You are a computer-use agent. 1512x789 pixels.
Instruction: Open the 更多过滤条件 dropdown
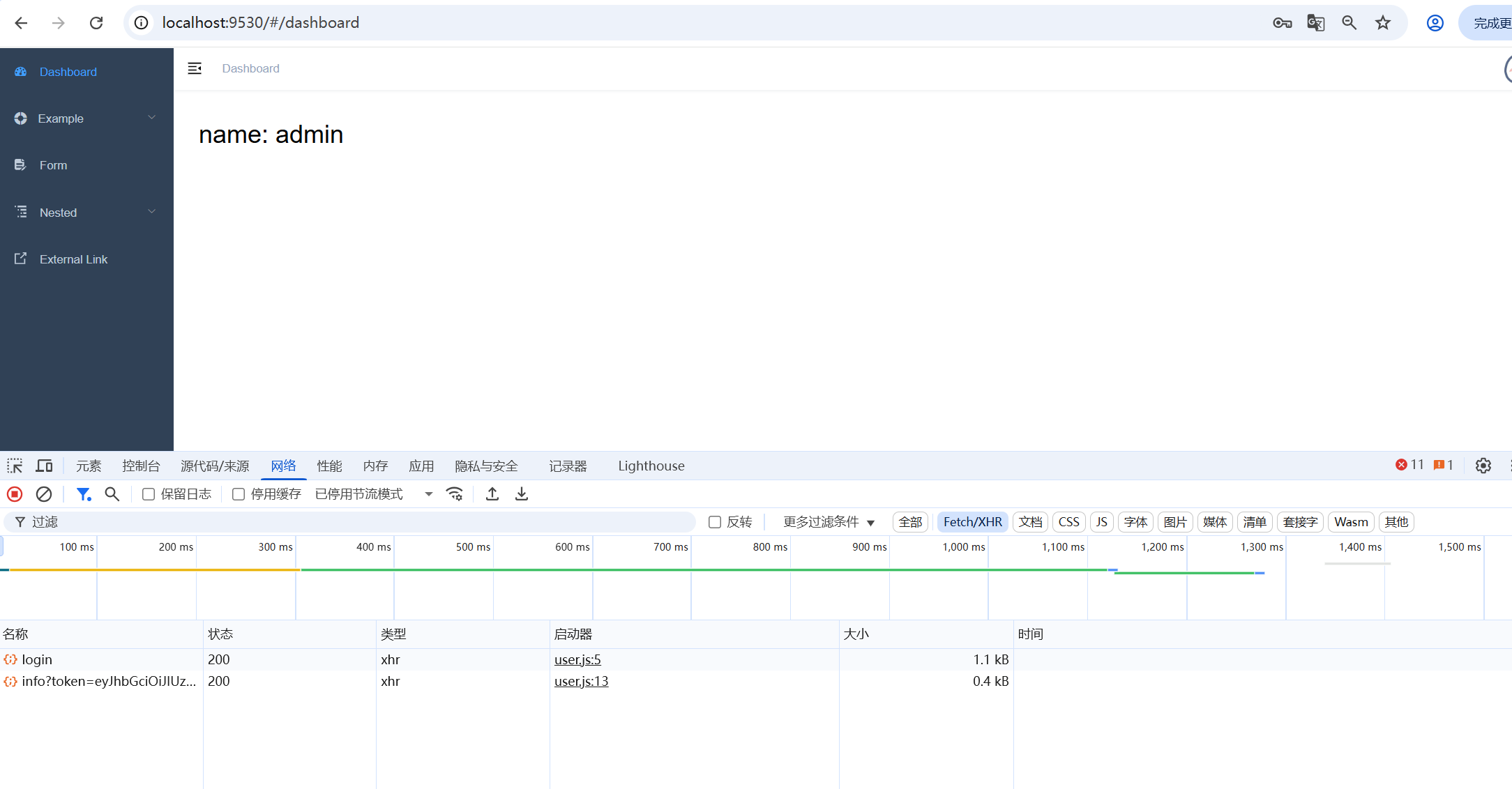click(x=829, y=522)
